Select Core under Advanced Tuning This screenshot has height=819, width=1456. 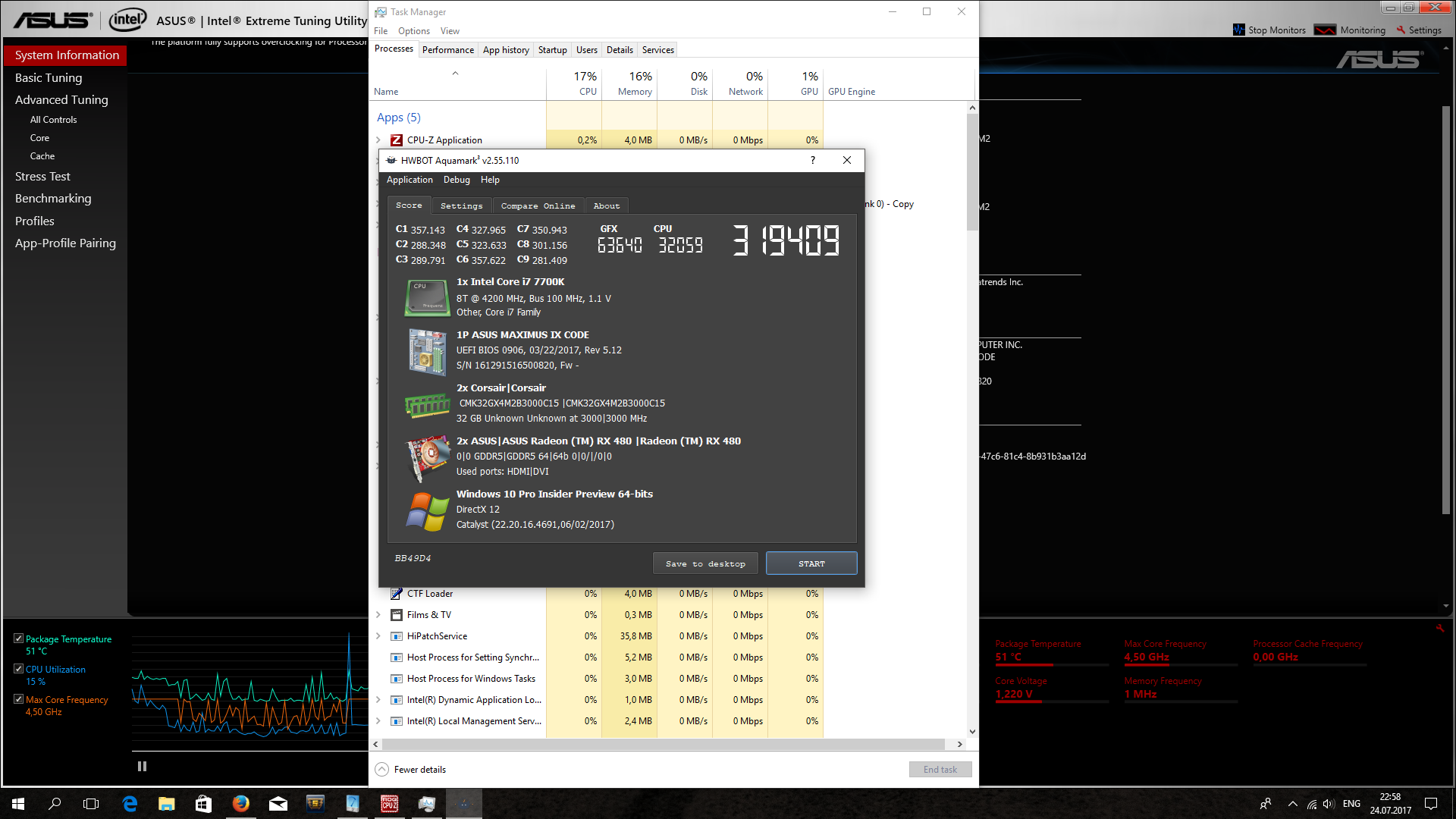[x=39, y=138]
